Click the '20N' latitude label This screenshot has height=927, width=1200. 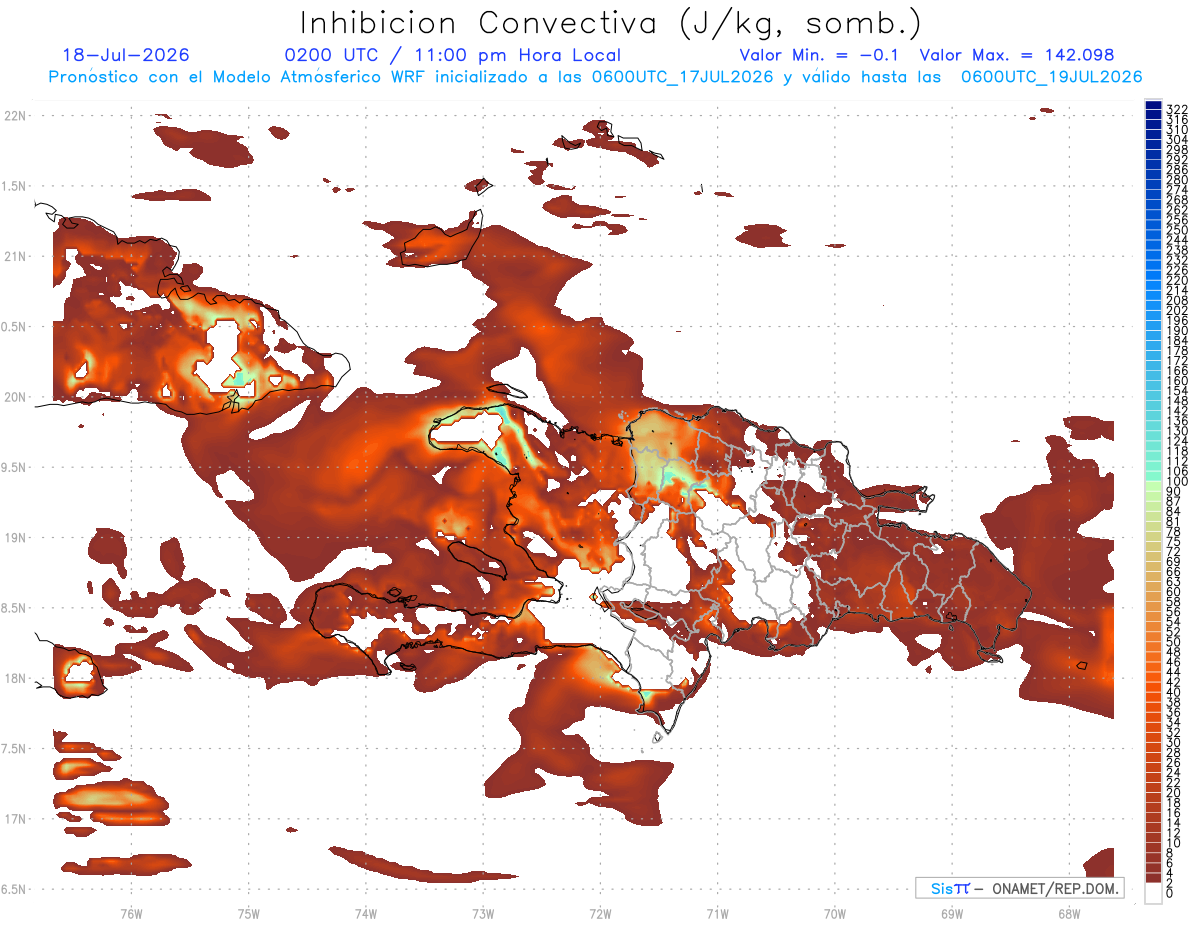[14, 397]
